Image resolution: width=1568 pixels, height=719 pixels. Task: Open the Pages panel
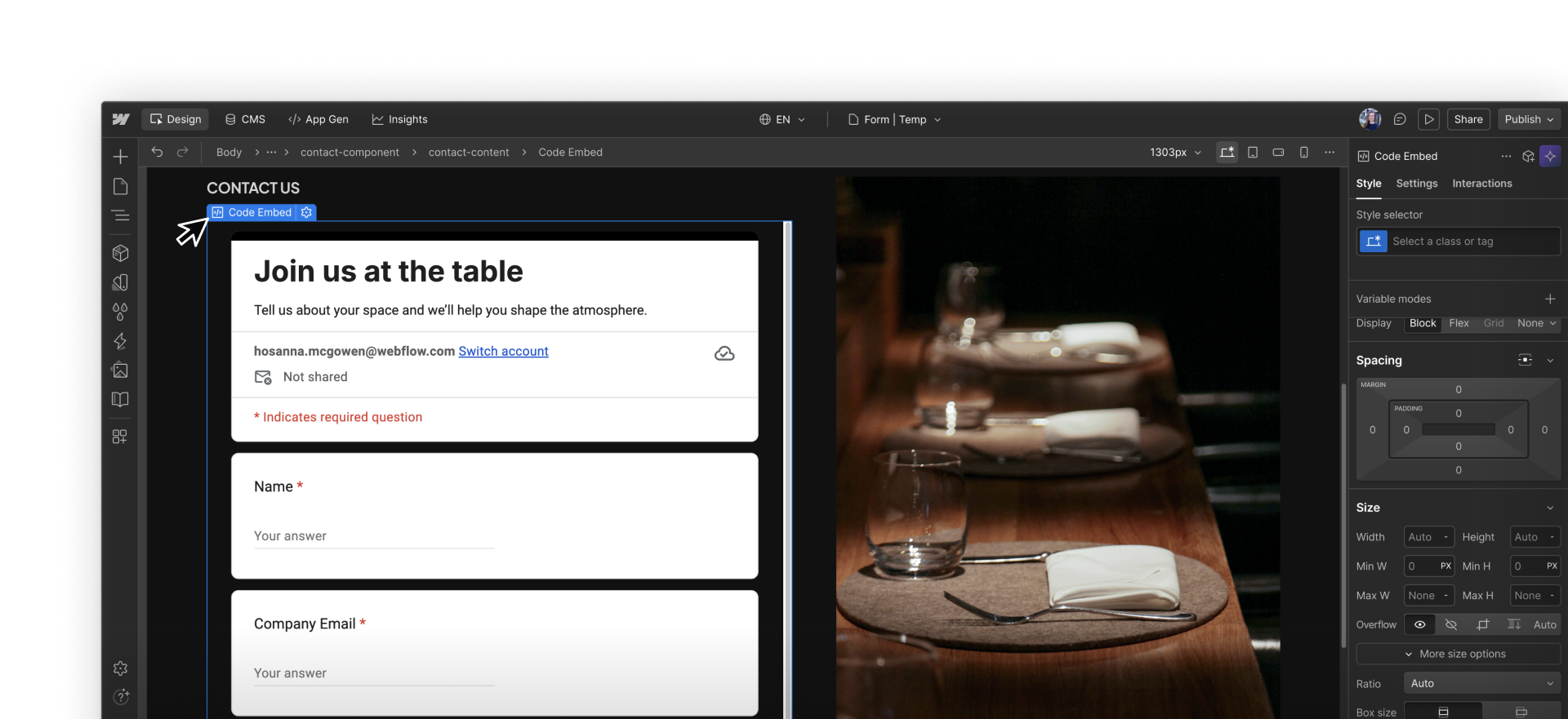(x=120, y=187)
